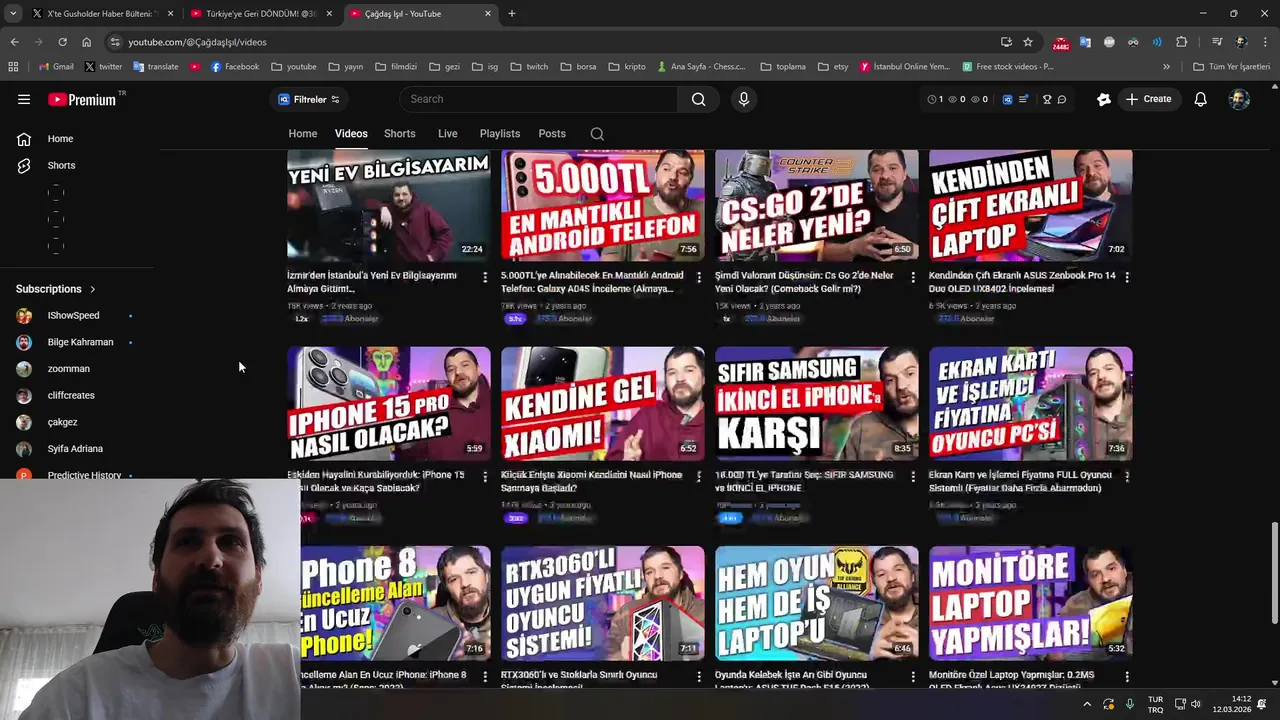
Task: Open more options for SIFIR SAMSUNG video
Action: [x=913, y=477]
